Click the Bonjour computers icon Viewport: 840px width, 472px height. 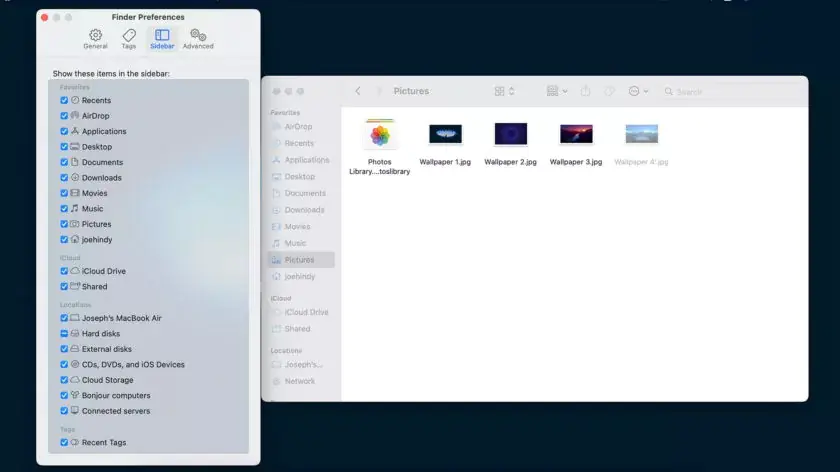[x=75, y=395]
